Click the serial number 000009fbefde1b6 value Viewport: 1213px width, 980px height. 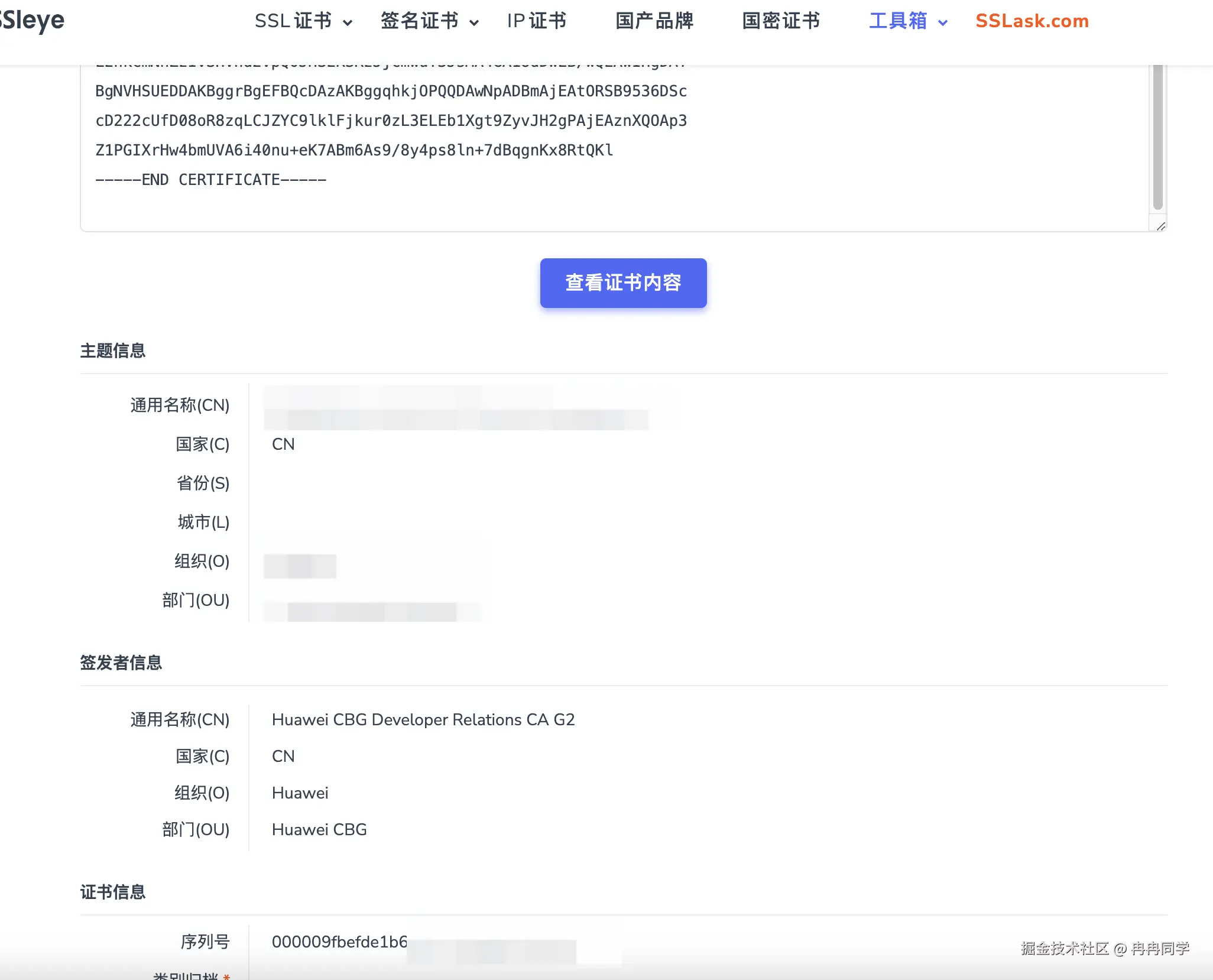pyautogui.click(x=339, y=942)
